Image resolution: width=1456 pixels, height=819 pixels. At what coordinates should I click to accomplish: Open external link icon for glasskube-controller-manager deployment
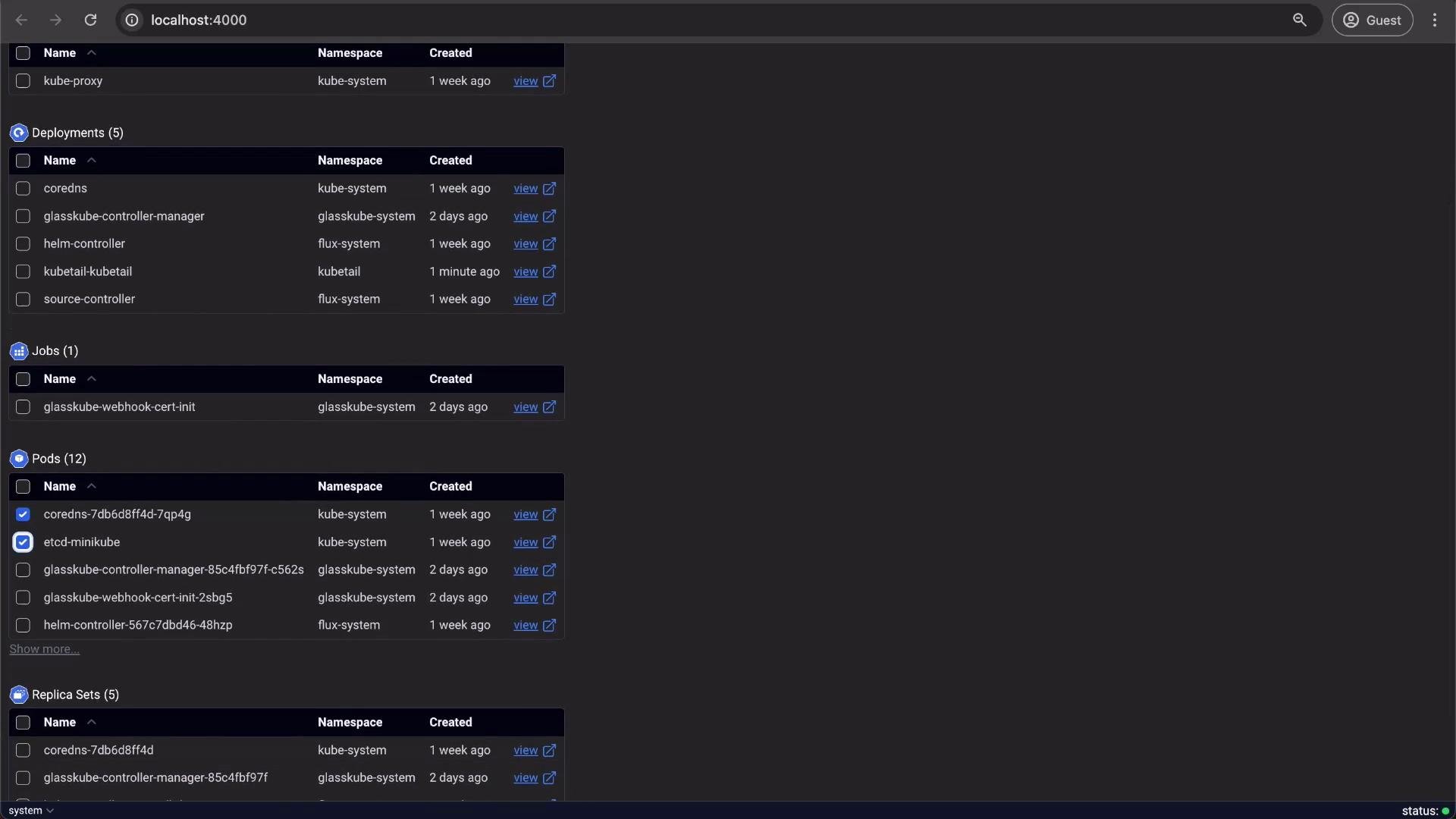pos(550,217)
